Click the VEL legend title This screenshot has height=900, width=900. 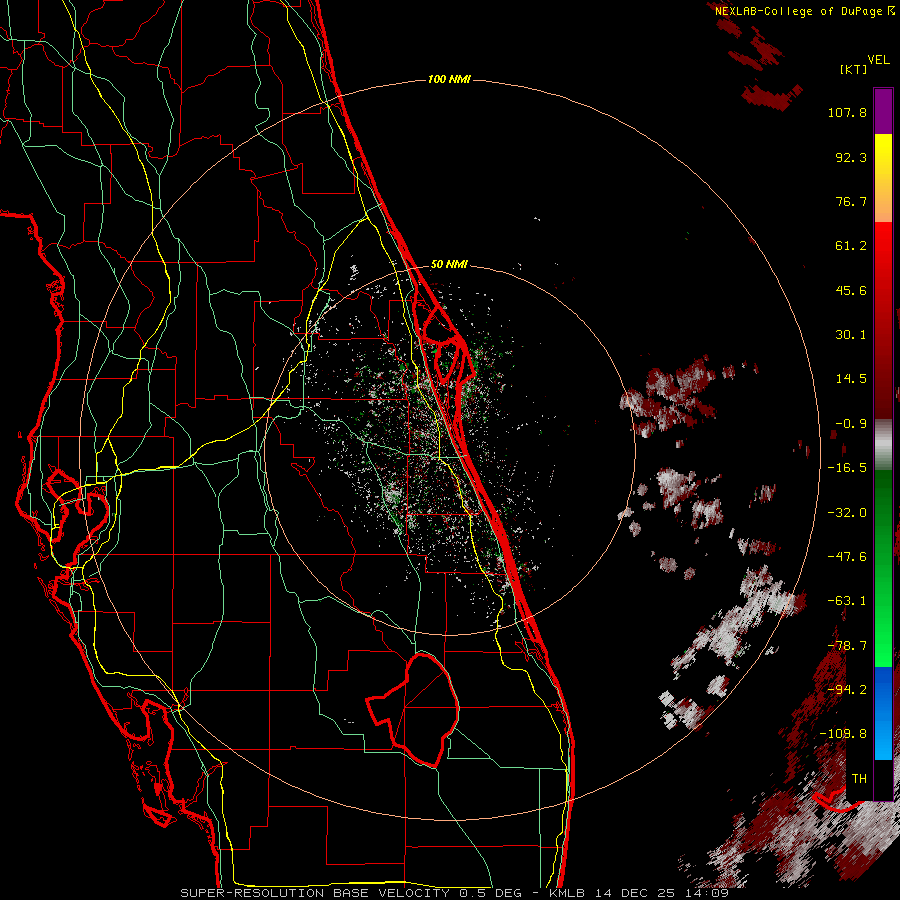pos(878,60)
